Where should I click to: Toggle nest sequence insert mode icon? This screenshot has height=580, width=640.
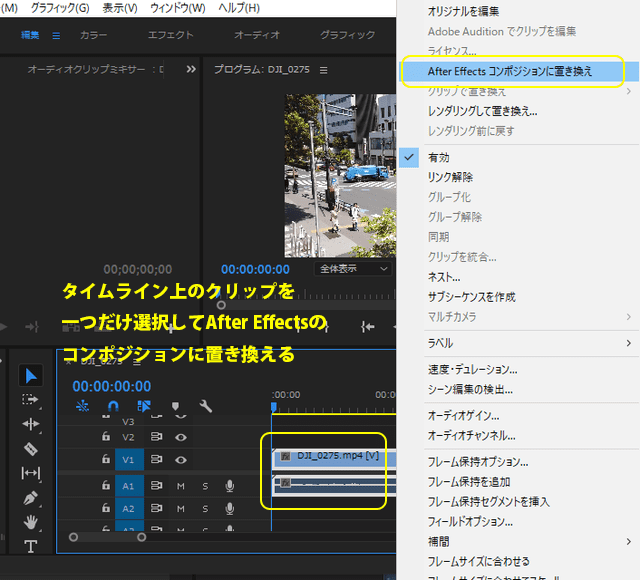click(x=82, y=406)
